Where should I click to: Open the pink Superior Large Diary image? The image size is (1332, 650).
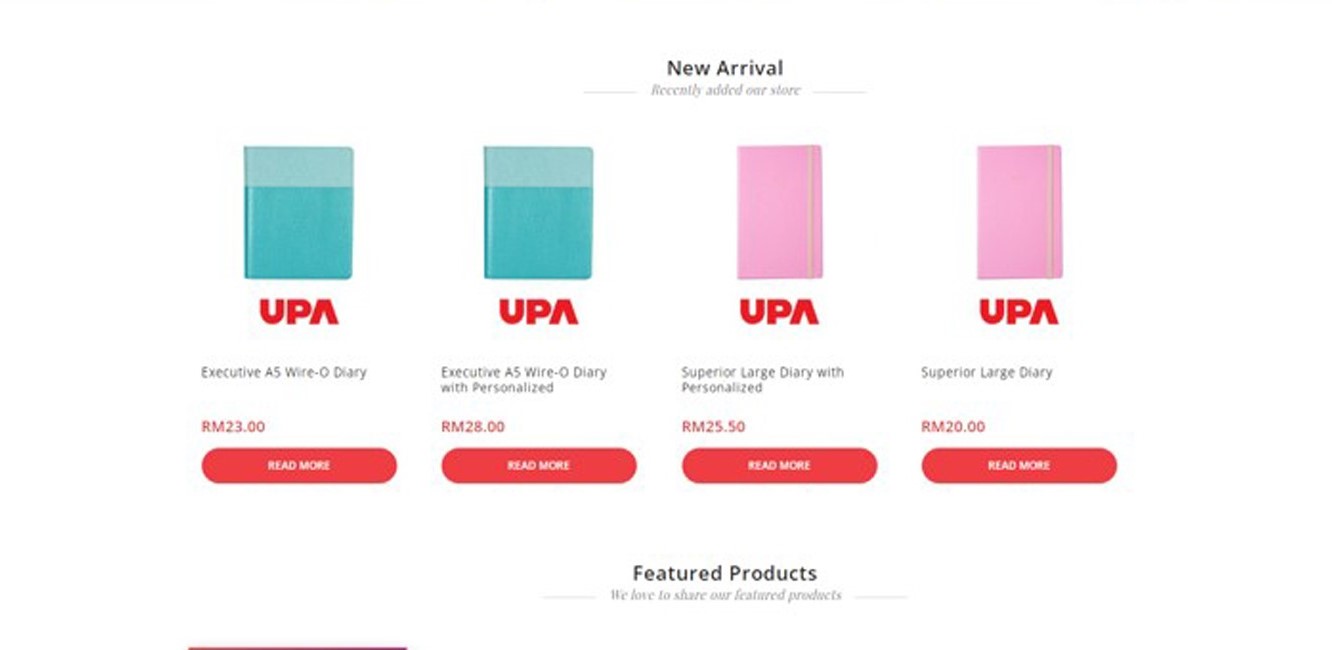coord(1019,212)
